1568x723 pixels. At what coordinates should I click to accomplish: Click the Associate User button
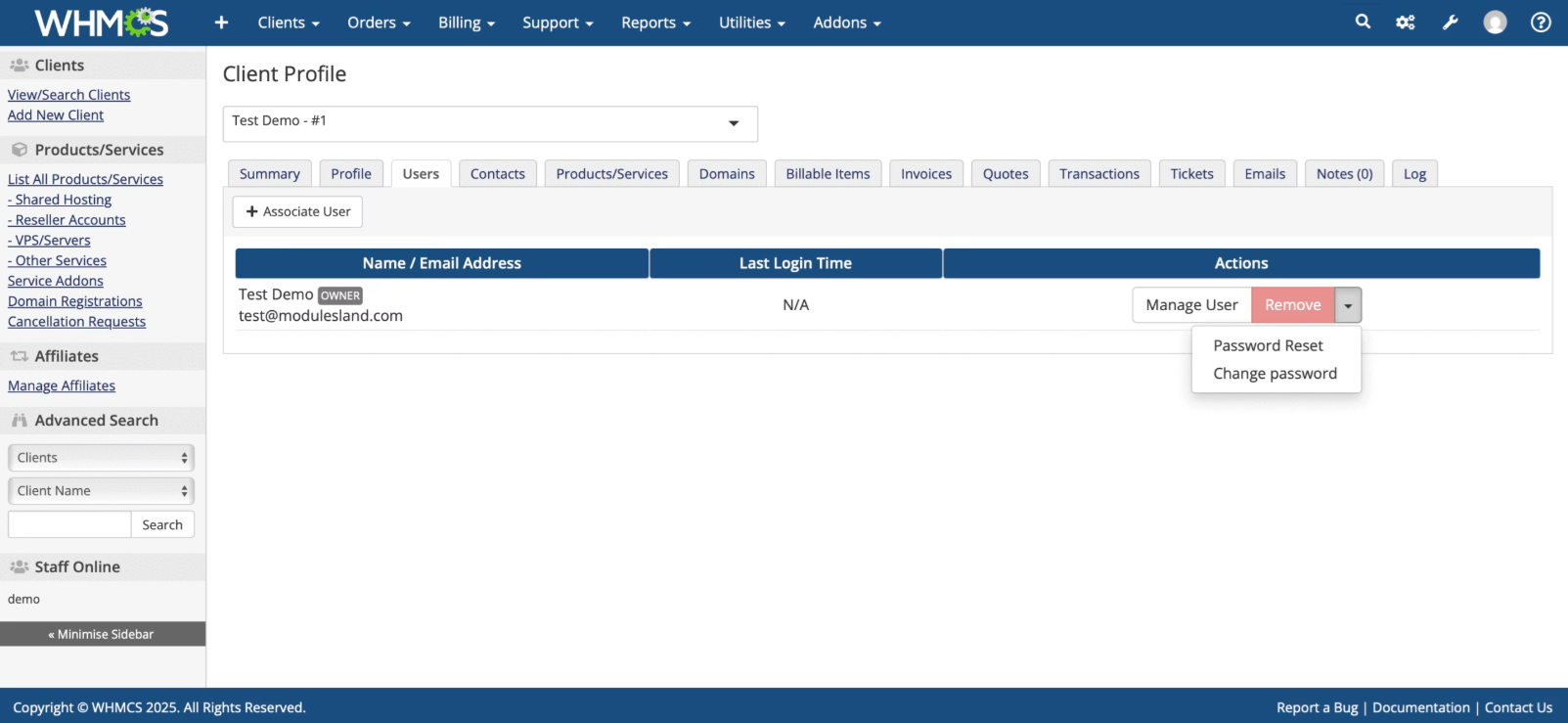297,212
